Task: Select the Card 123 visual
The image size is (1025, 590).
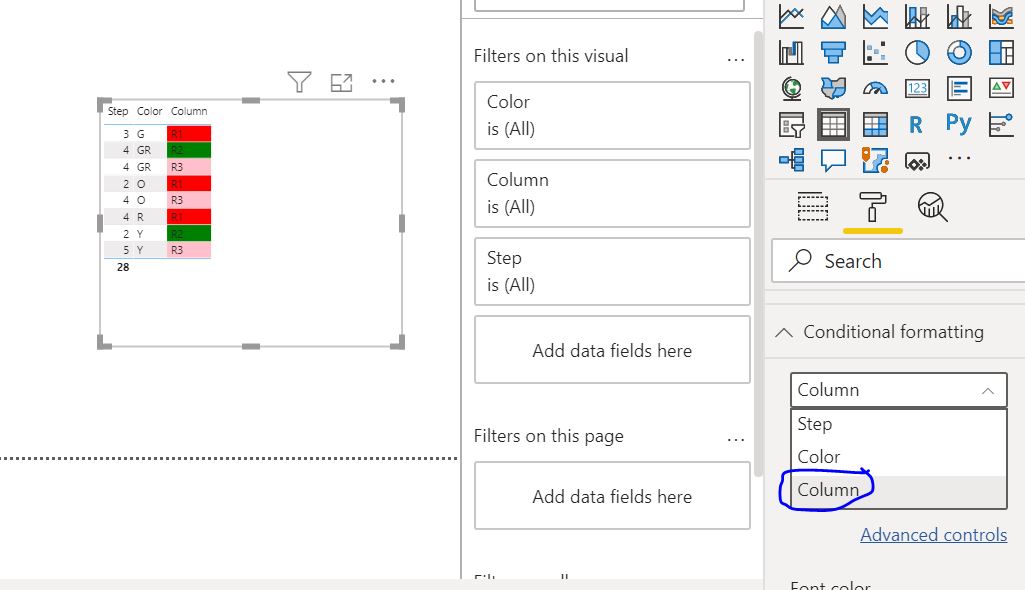Action: point(917,88)
